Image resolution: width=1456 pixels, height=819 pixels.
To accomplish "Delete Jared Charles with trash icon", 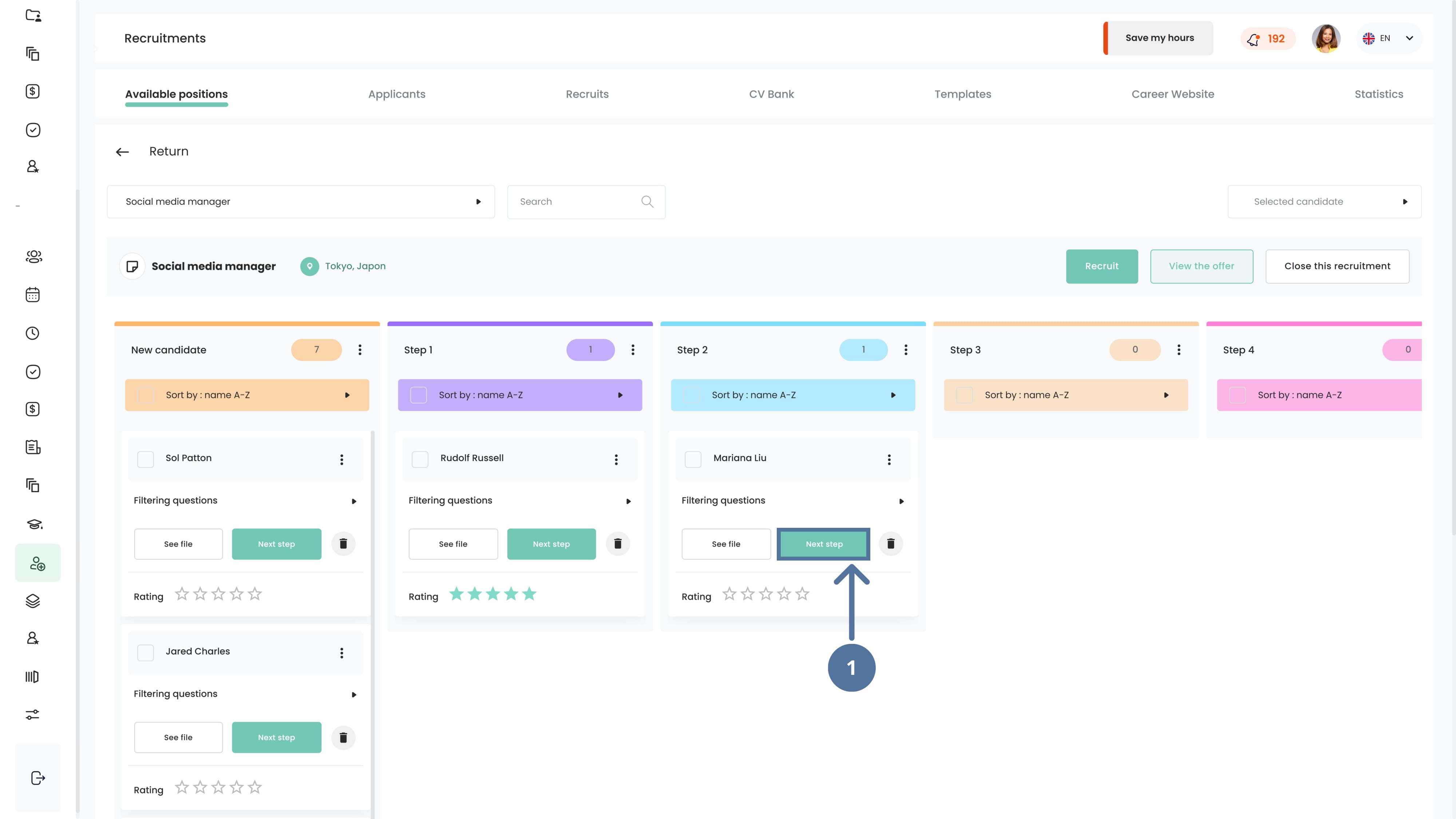I will coord(343,737).
